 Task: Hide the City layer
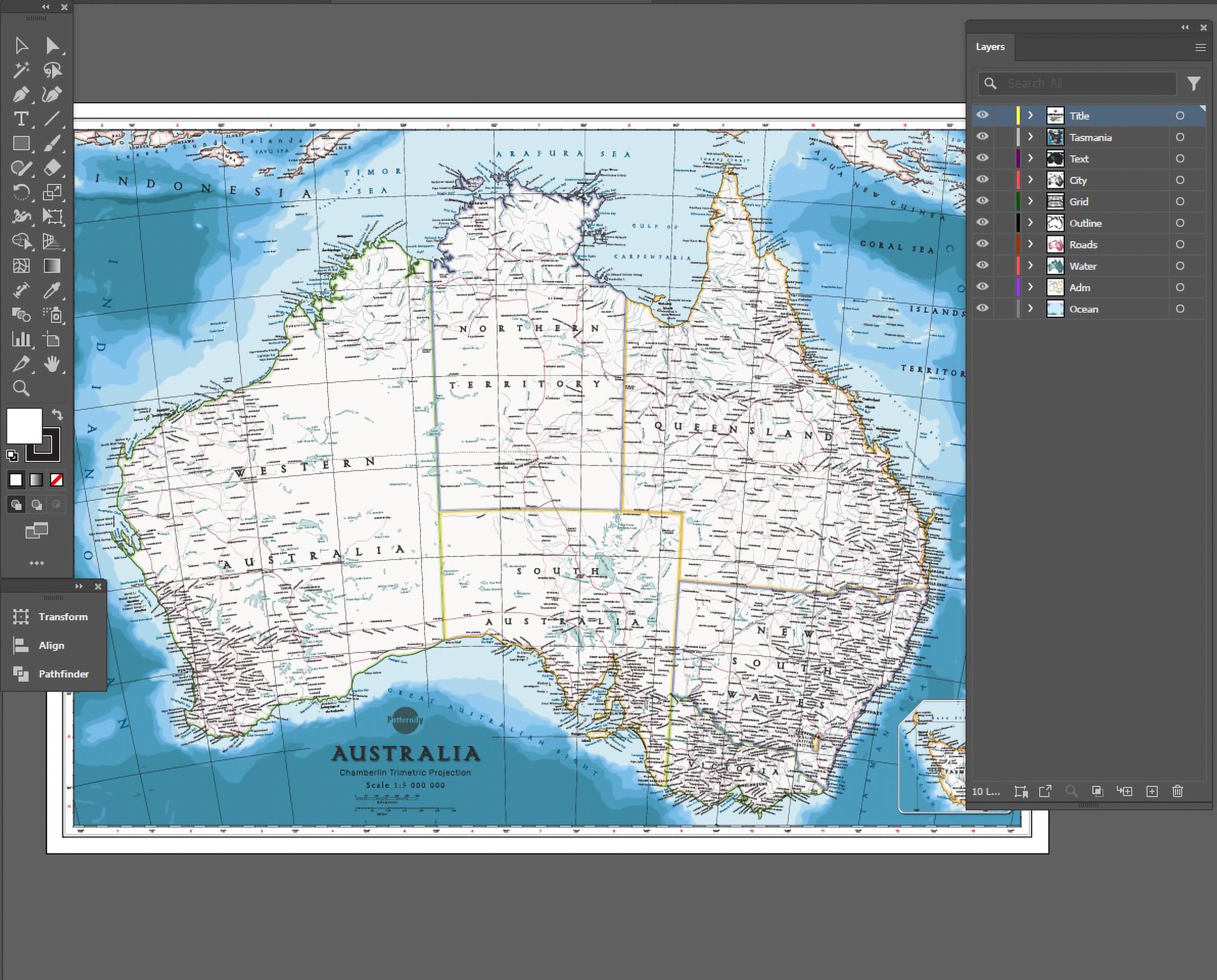(983, 179)
